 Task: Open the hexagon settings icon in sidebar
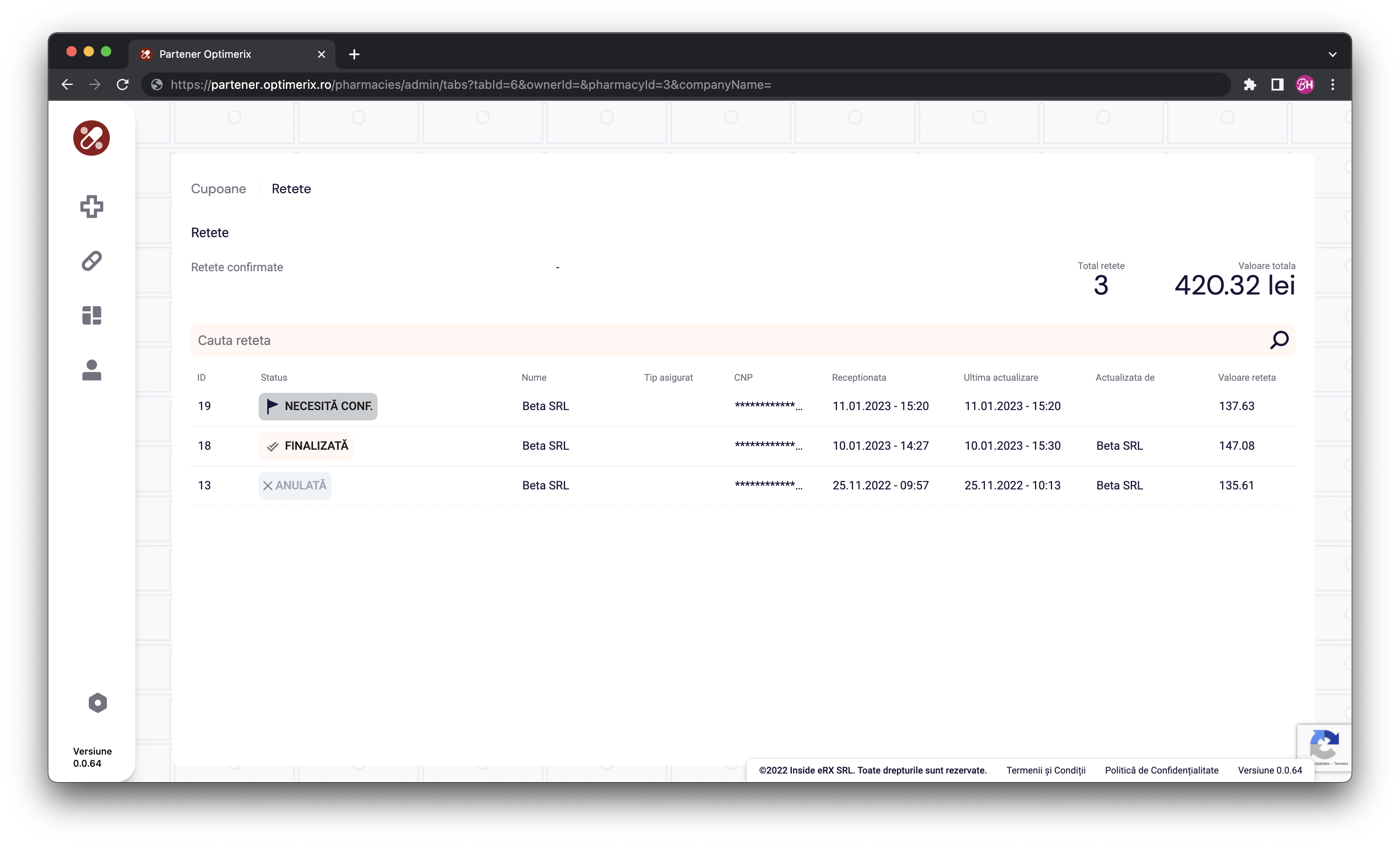98,703
